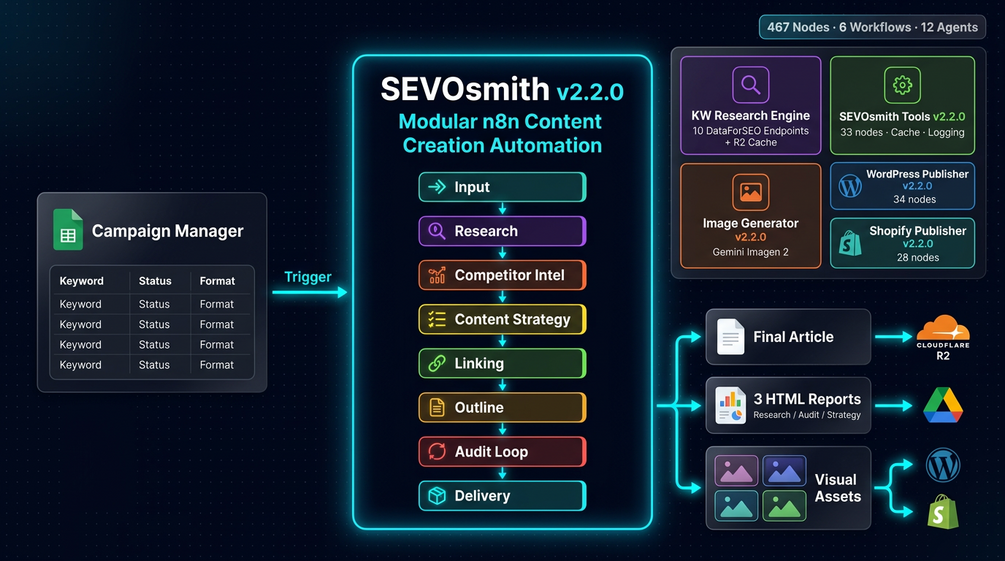Click the WordPress logo in WordPress Publisher card
1005x561 pixels.
[x=851, y=186]
